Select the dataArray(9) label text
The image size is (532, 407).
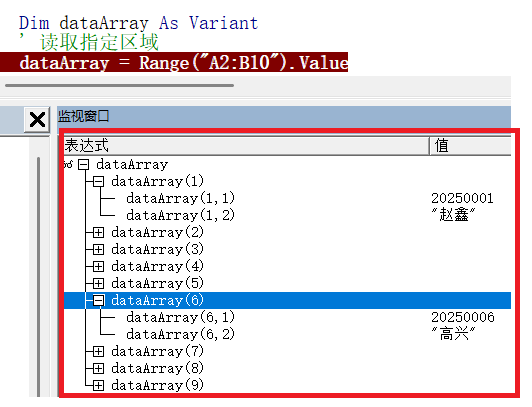[x=157, y=386]
